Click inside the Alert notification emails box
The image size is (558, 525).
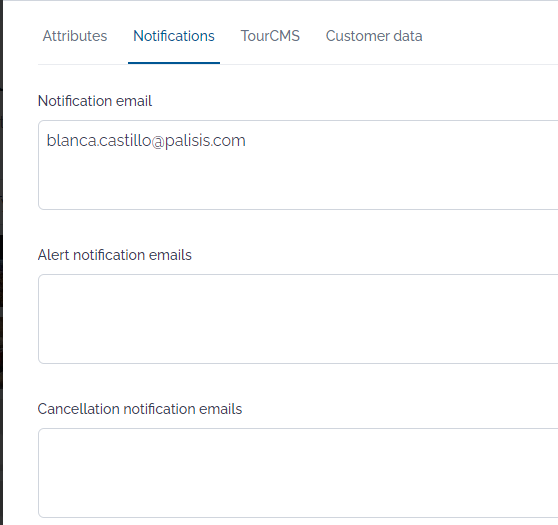[x=298, y=319]
